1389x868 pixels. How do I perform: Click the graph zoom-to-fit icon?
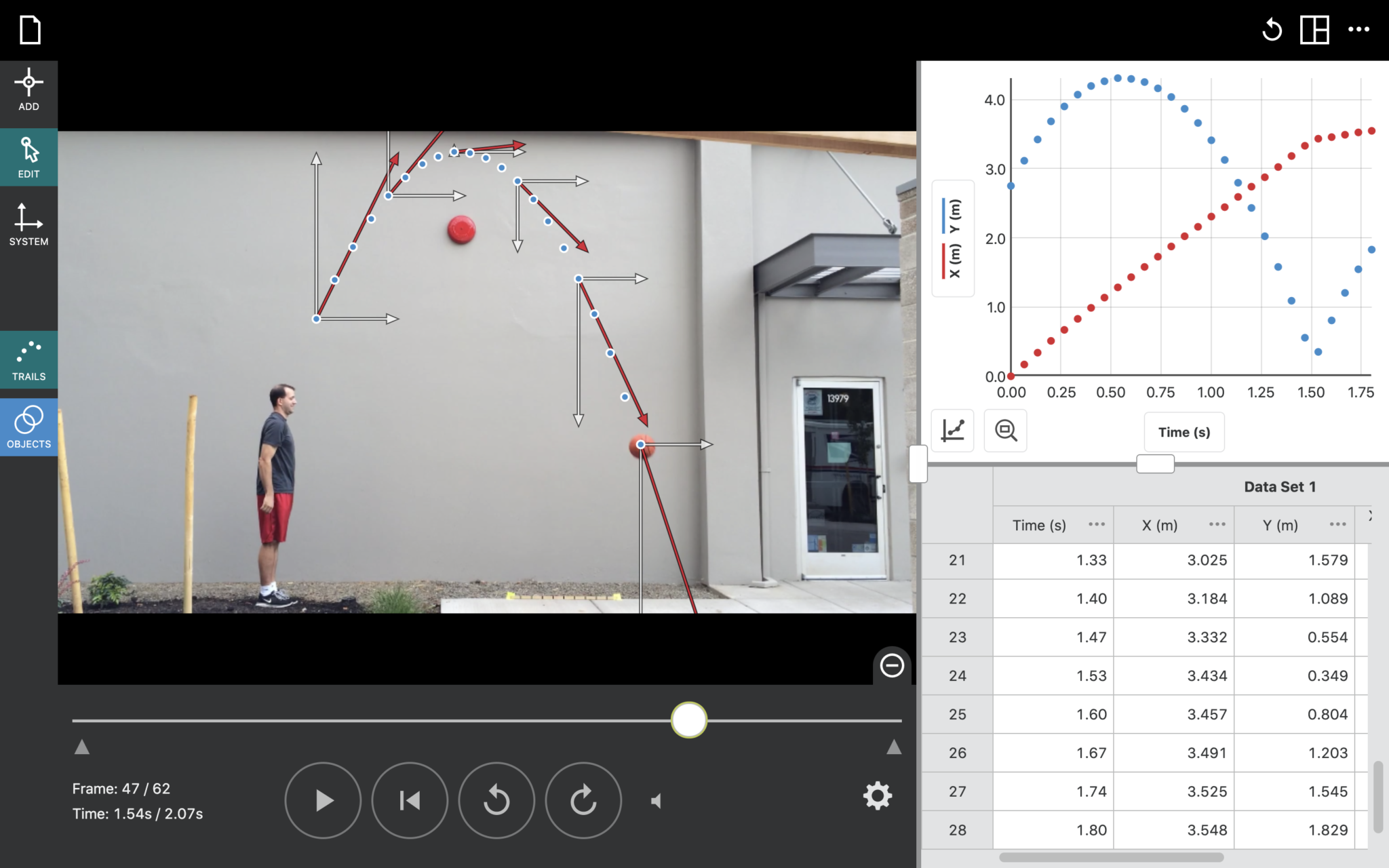tap(1005, 431)
